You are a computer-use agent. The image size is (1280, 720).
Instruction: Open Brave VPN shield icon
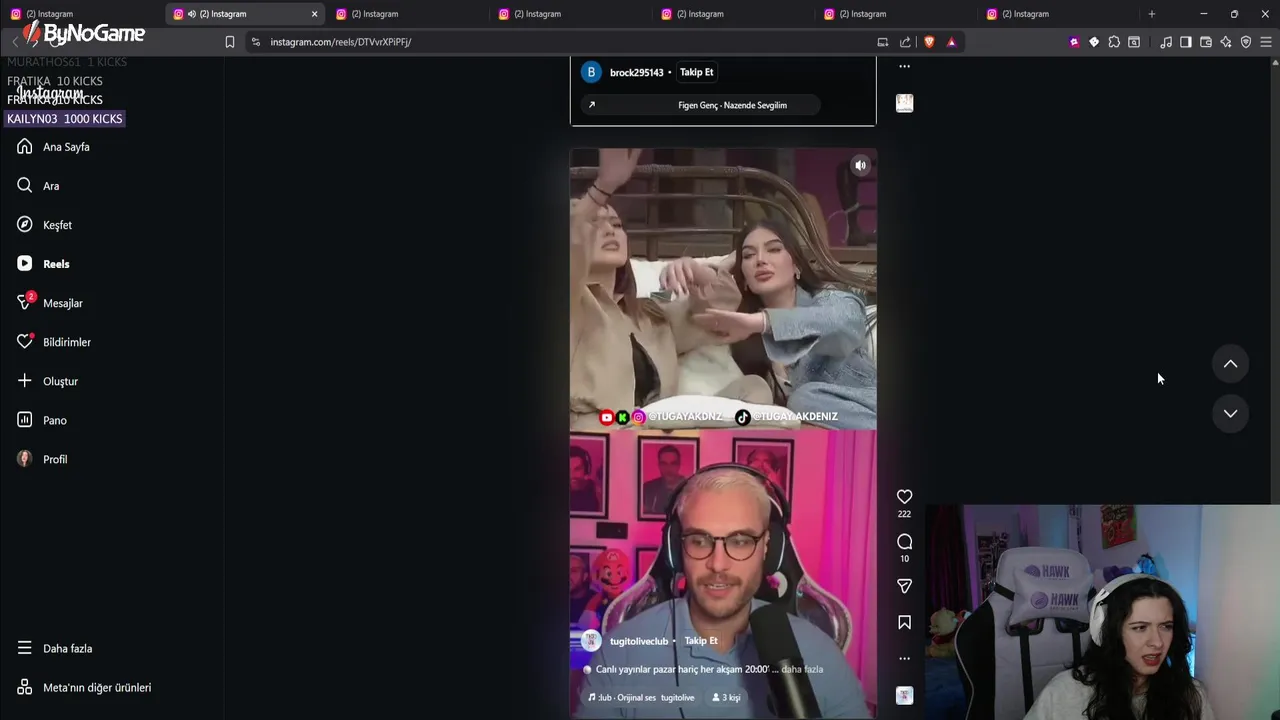(1246, 42)
